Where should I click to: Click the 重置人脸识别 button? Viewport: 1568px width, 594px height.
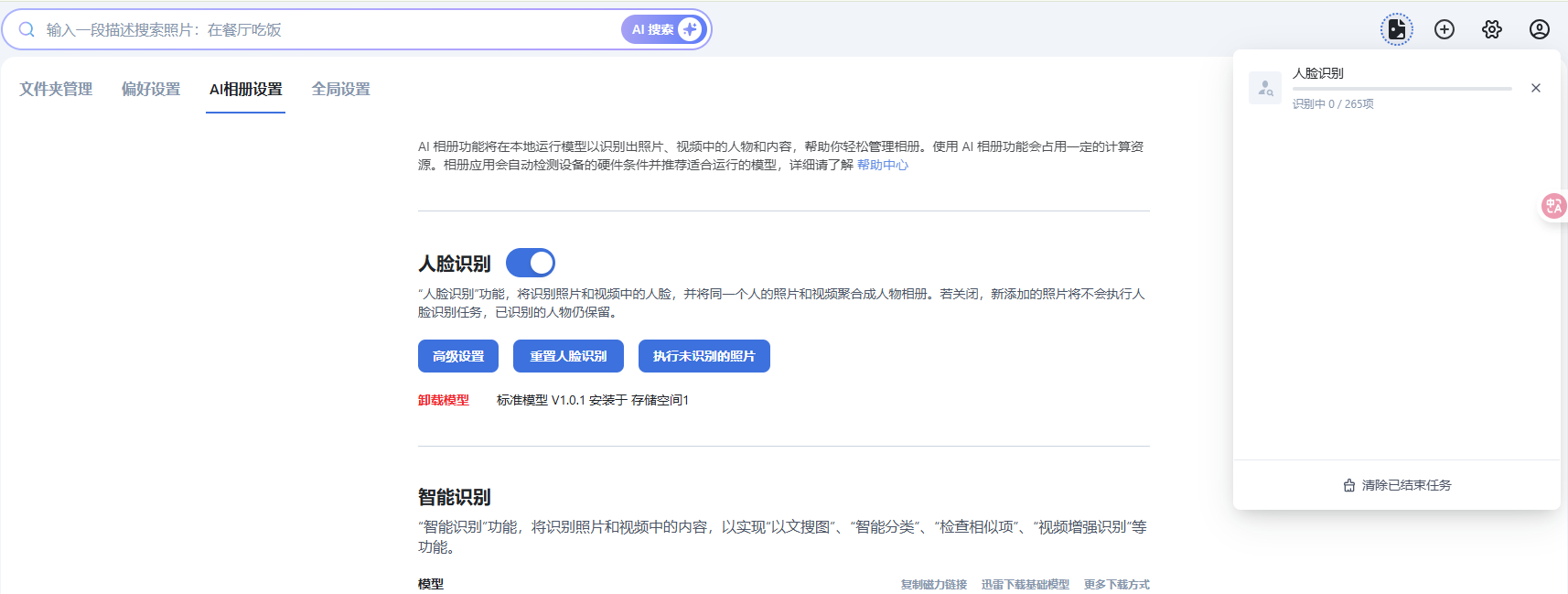click(568, 356)
